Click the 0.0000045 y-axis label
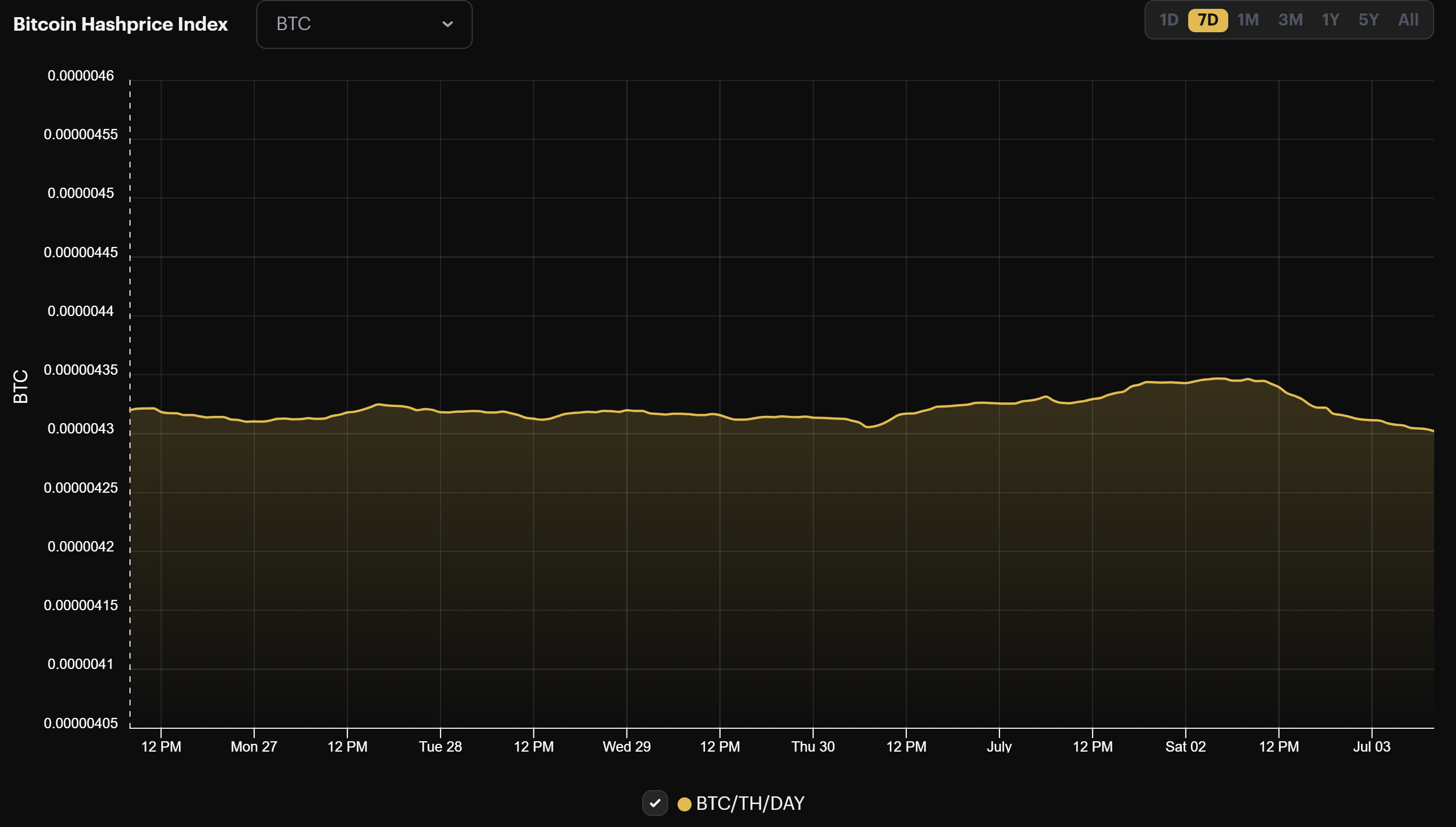 81,193
